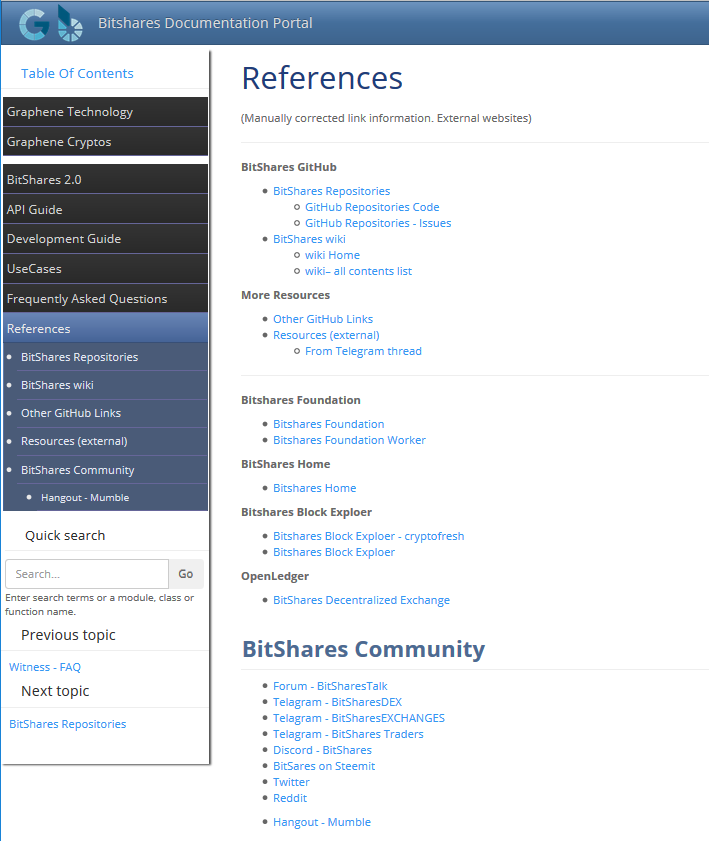Open wiki Home link
The height and width of the screenshot is (841, 709).
333,255
